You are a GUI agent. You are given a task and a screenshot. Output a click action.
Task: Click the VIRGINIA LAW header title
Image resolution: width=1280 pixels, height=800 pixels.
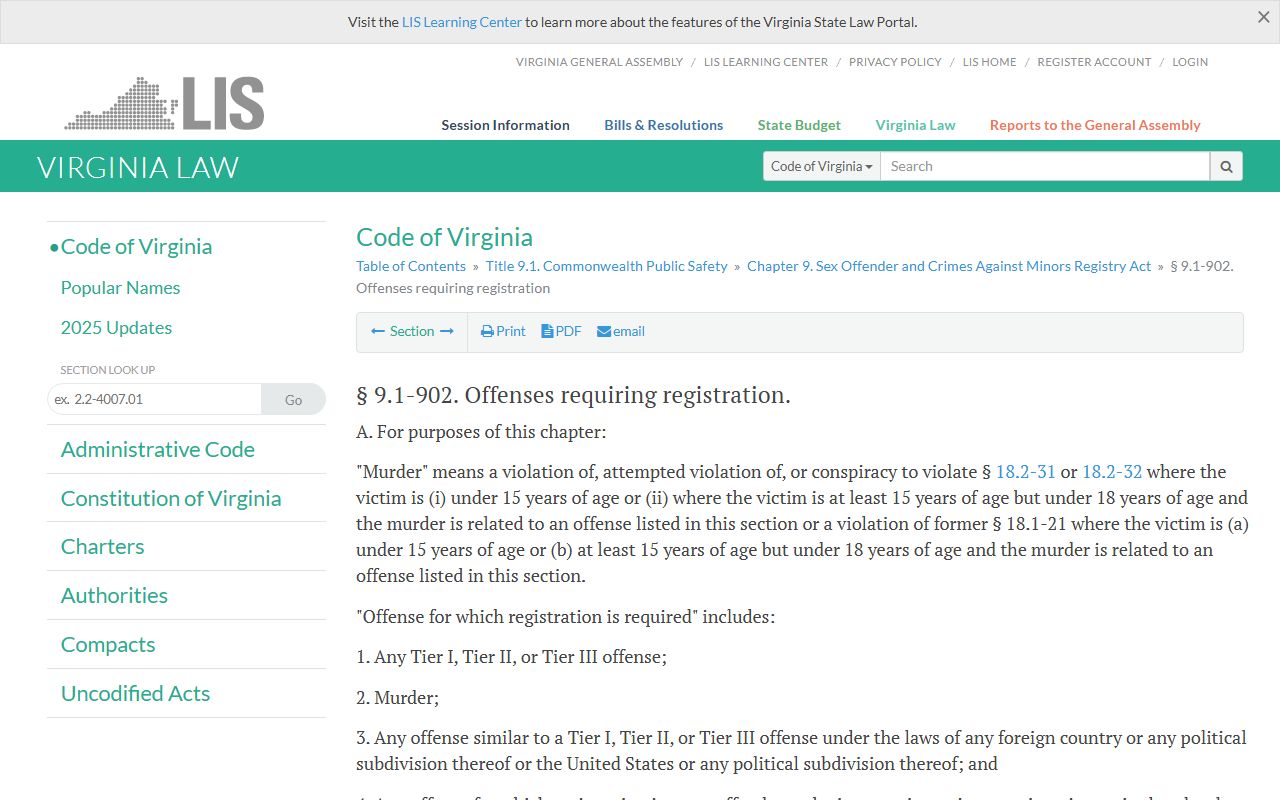click(138, 167)
